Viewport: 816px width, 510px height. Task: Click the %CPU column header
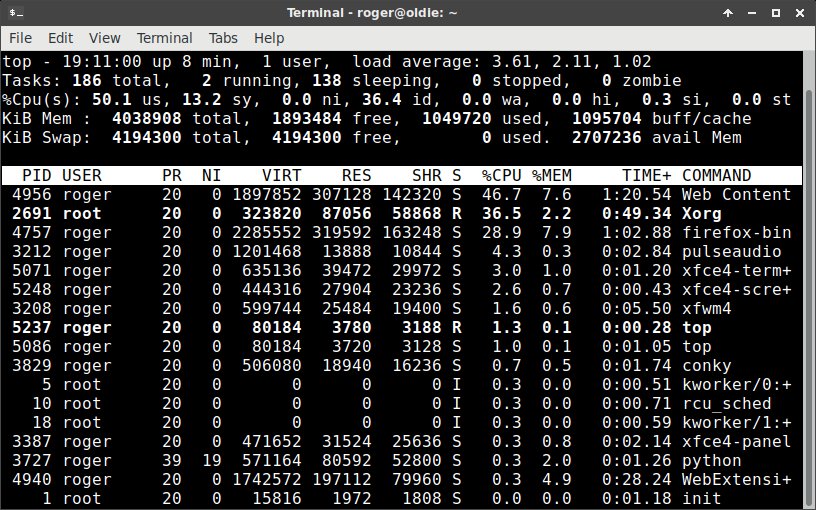(x=502, y=175)
